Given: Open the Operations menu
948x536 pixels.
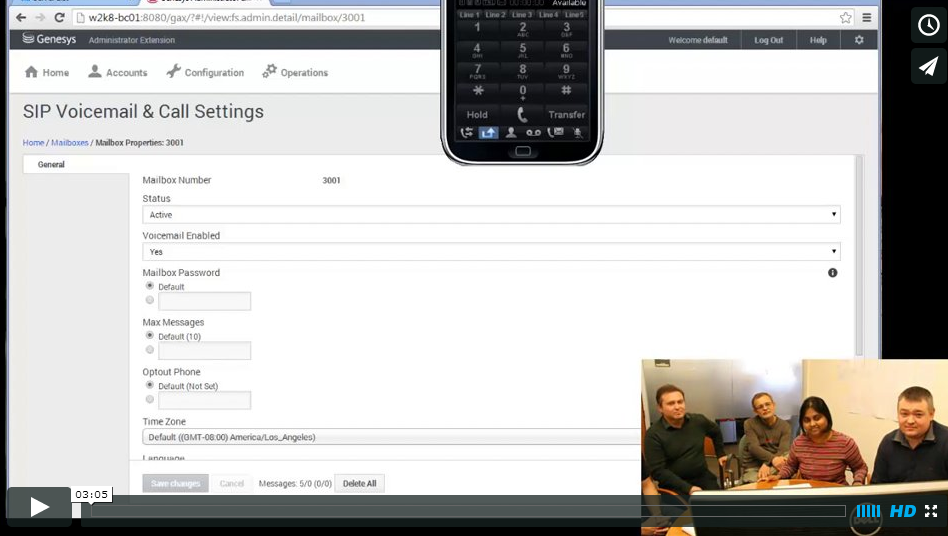Looking at the screenshot, I should pyautogui.click(x=295, y=72).
